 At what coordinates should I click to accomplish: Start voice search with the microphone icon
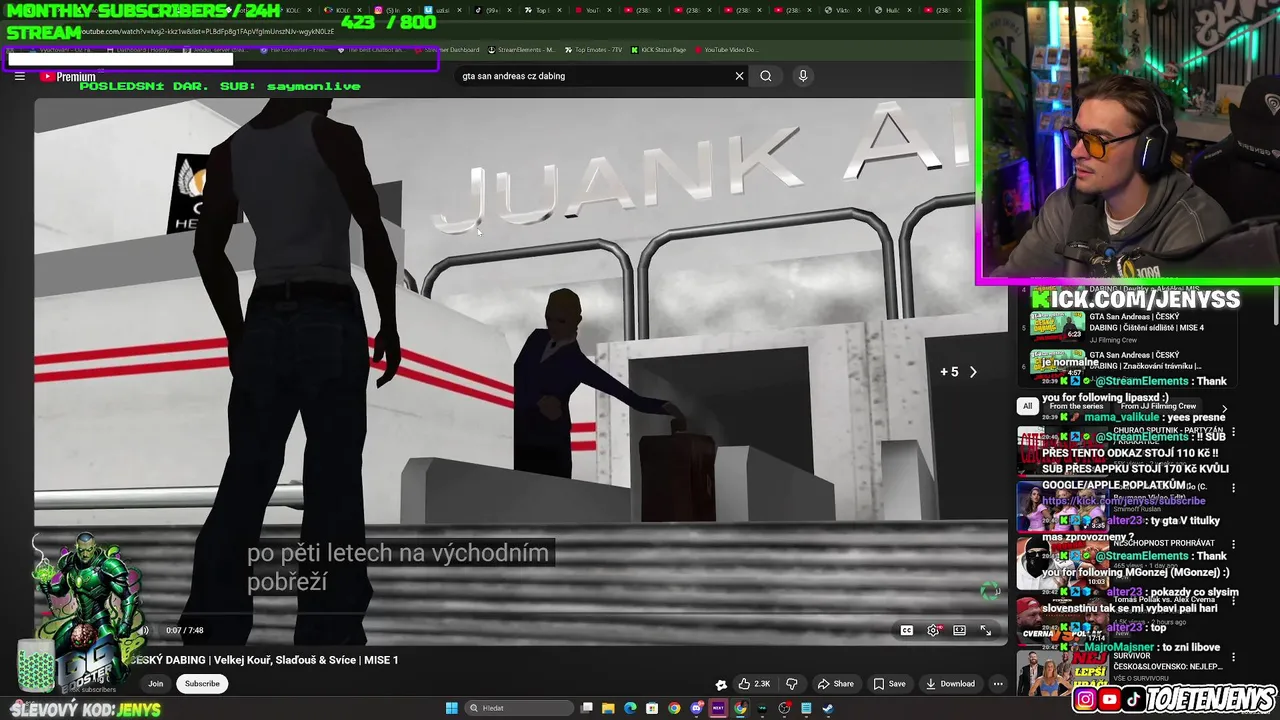coord(802,76)
